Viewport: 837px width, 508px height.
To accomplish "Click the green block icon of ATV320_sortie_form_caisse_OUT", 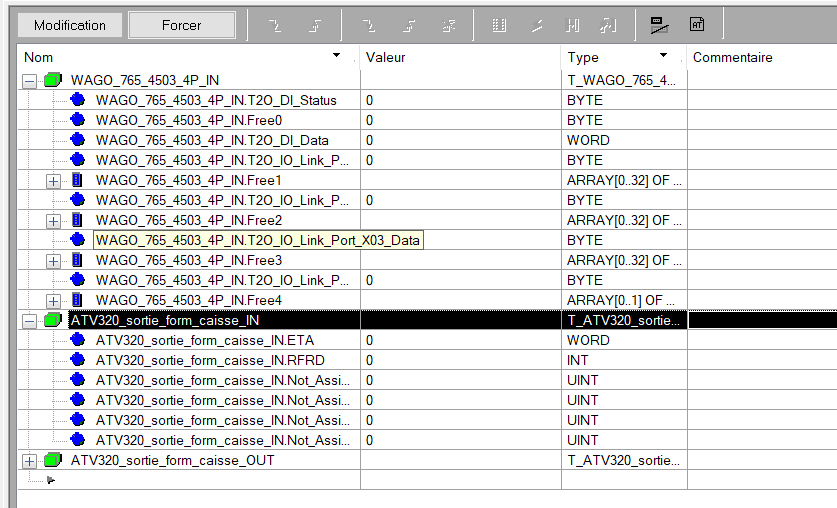I will pos(53,460).
